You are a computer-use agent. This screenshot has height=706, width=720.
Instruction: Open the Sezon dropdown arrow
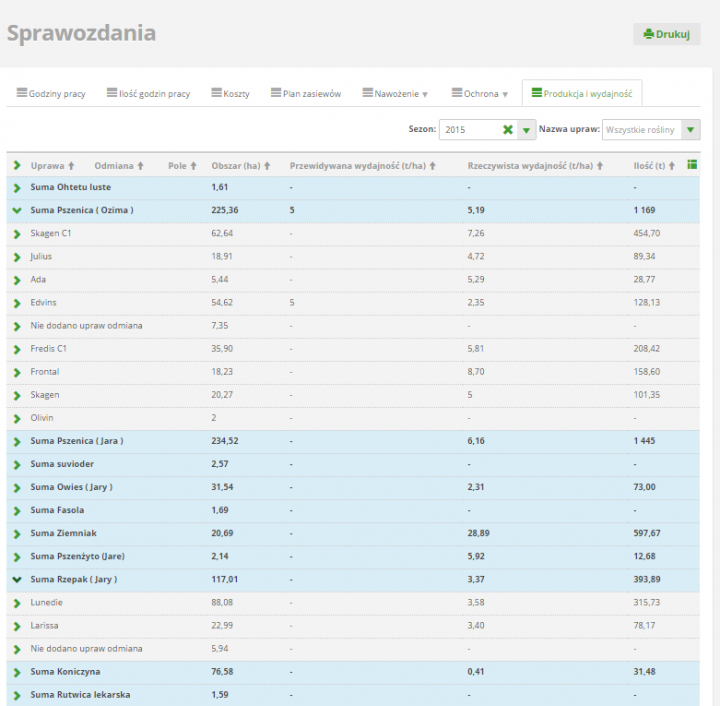pos(526,130)
